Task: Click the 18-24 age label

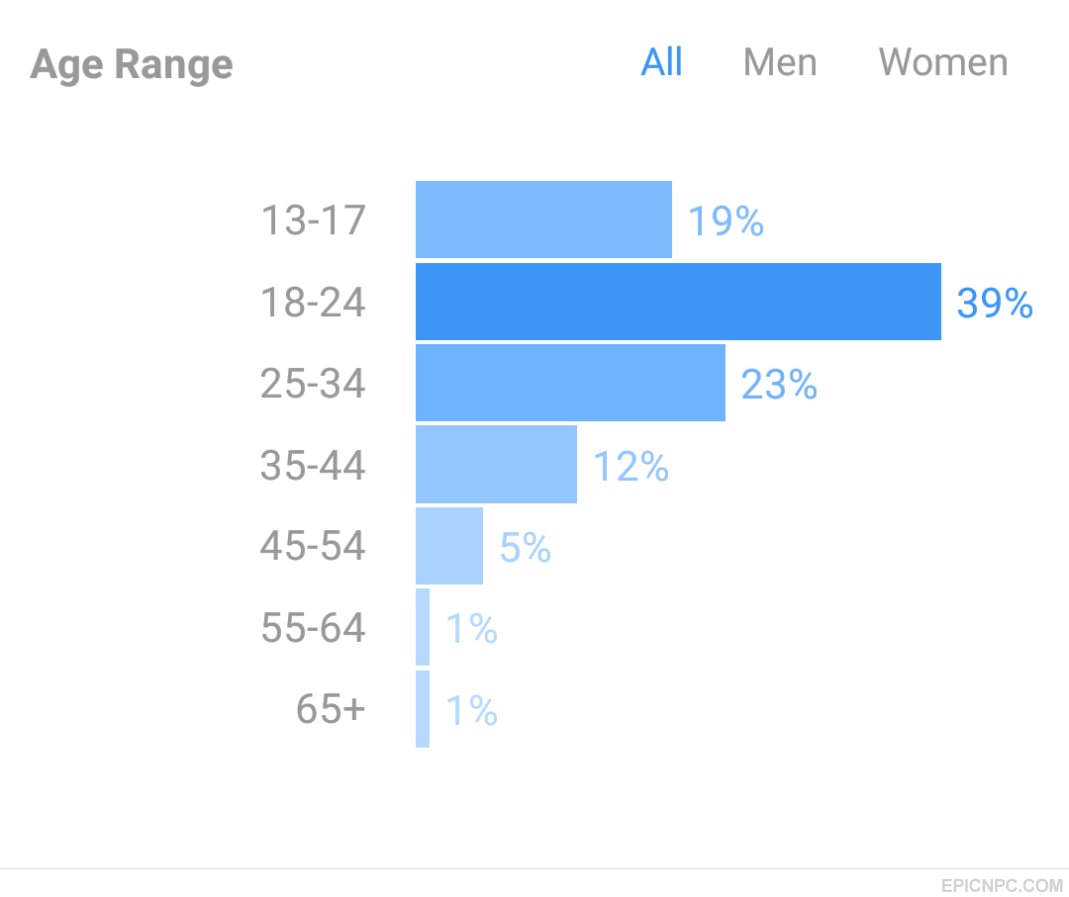Action: 313,302
